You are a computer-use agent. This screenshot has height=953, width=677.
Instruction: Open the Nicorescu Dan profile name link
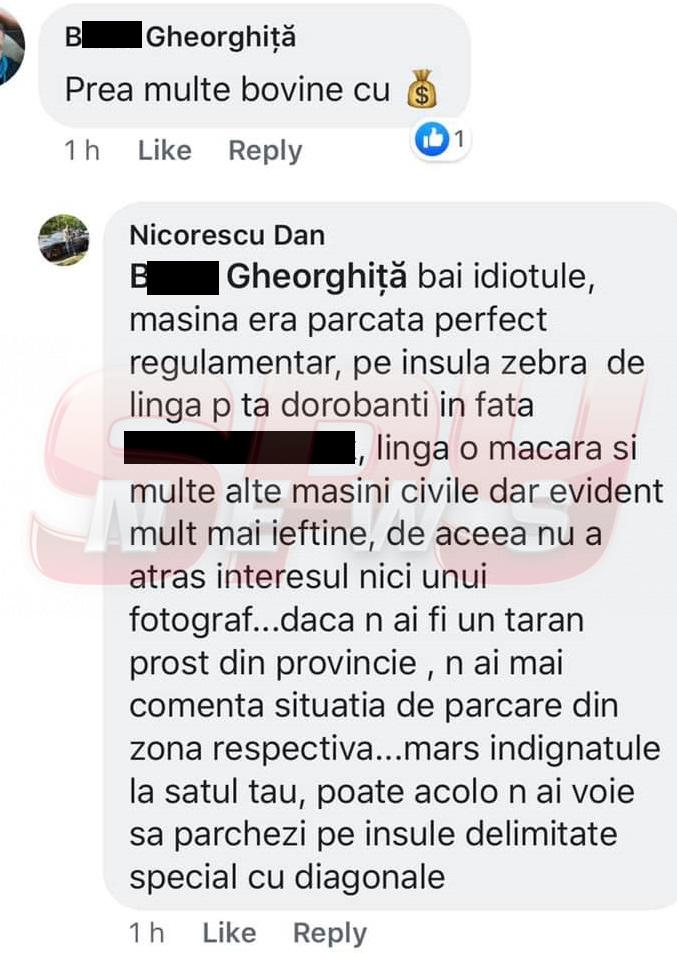point(227,235)
